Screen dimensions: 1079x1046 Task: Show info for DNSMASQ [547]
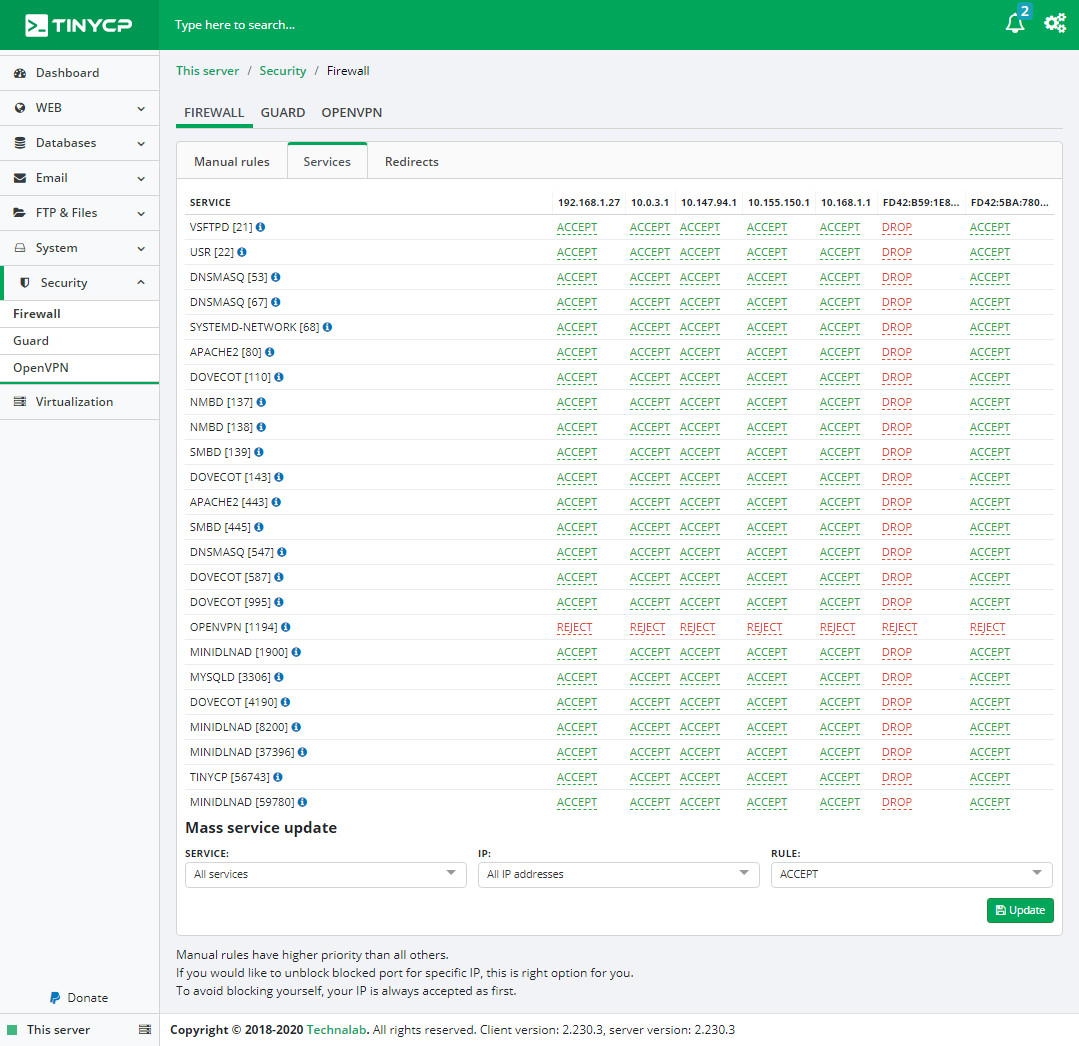tap(281, 552)
